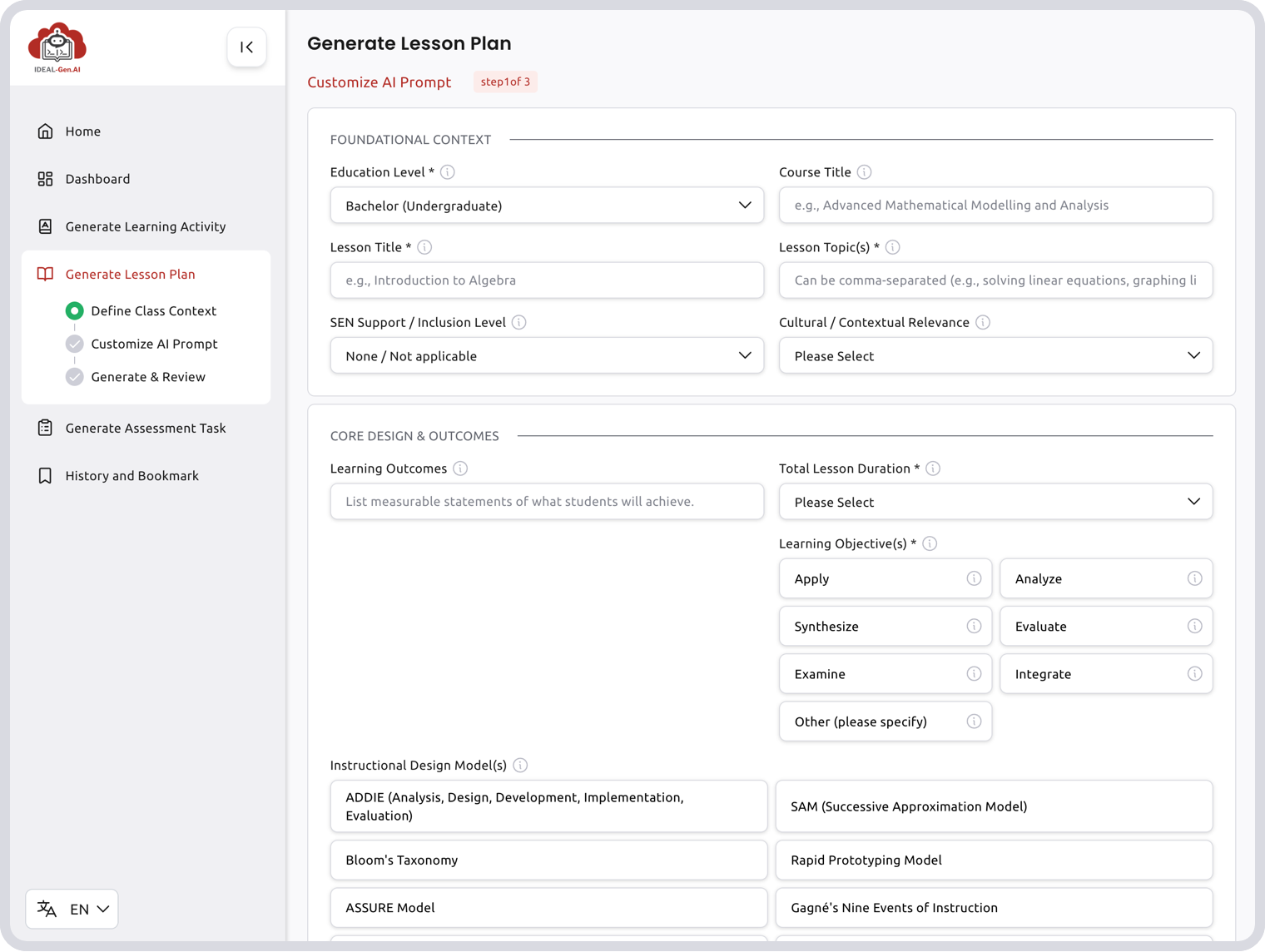The height and width of the screenshot is (952, 1265).
Task: Open Cultural / Contextual Relevance dropdown
Action: point(995,355)
